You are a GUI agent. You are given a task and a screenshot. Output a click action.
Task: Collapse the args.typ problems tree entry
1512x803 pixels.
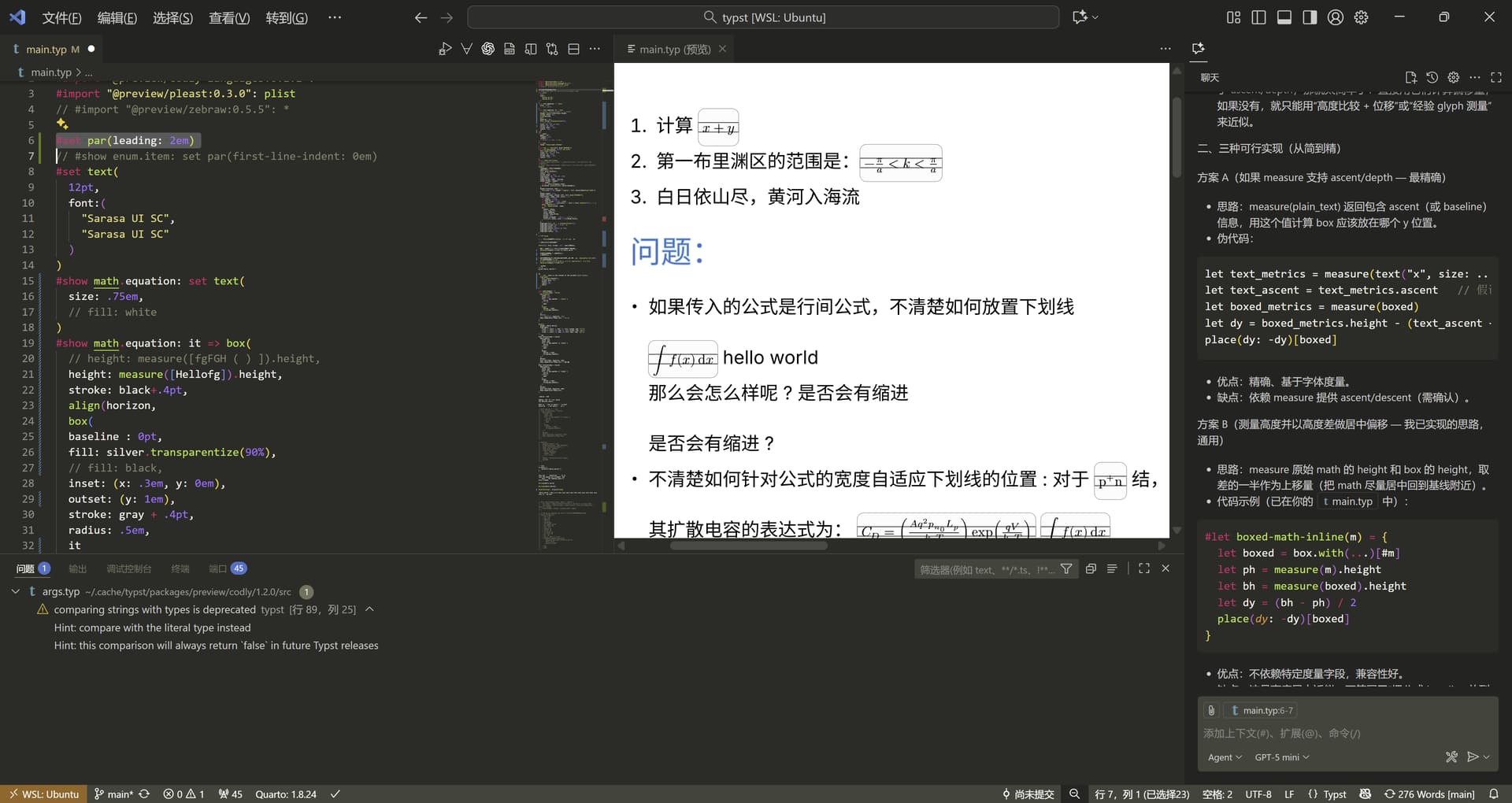tap(16, 591)
